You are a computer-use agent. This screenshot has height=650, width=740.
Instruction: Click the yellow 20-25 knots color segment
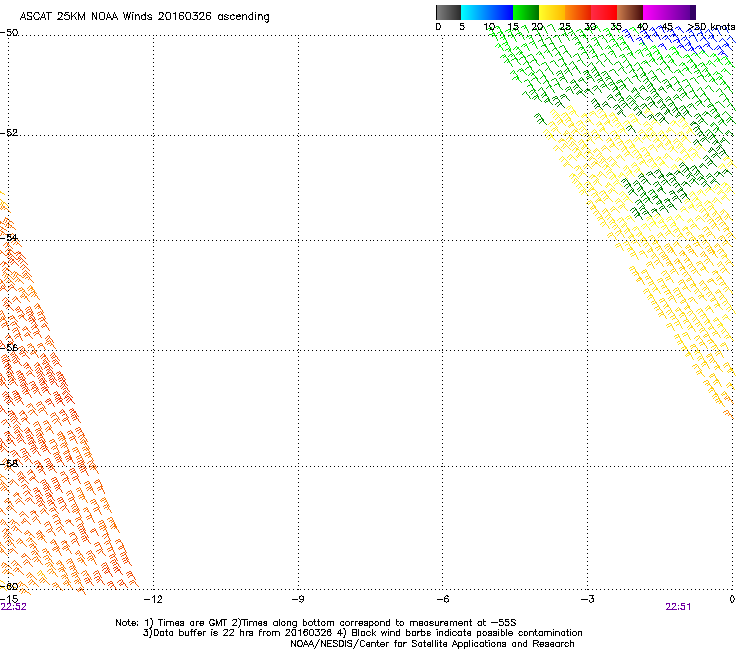[x=552, y=12]
